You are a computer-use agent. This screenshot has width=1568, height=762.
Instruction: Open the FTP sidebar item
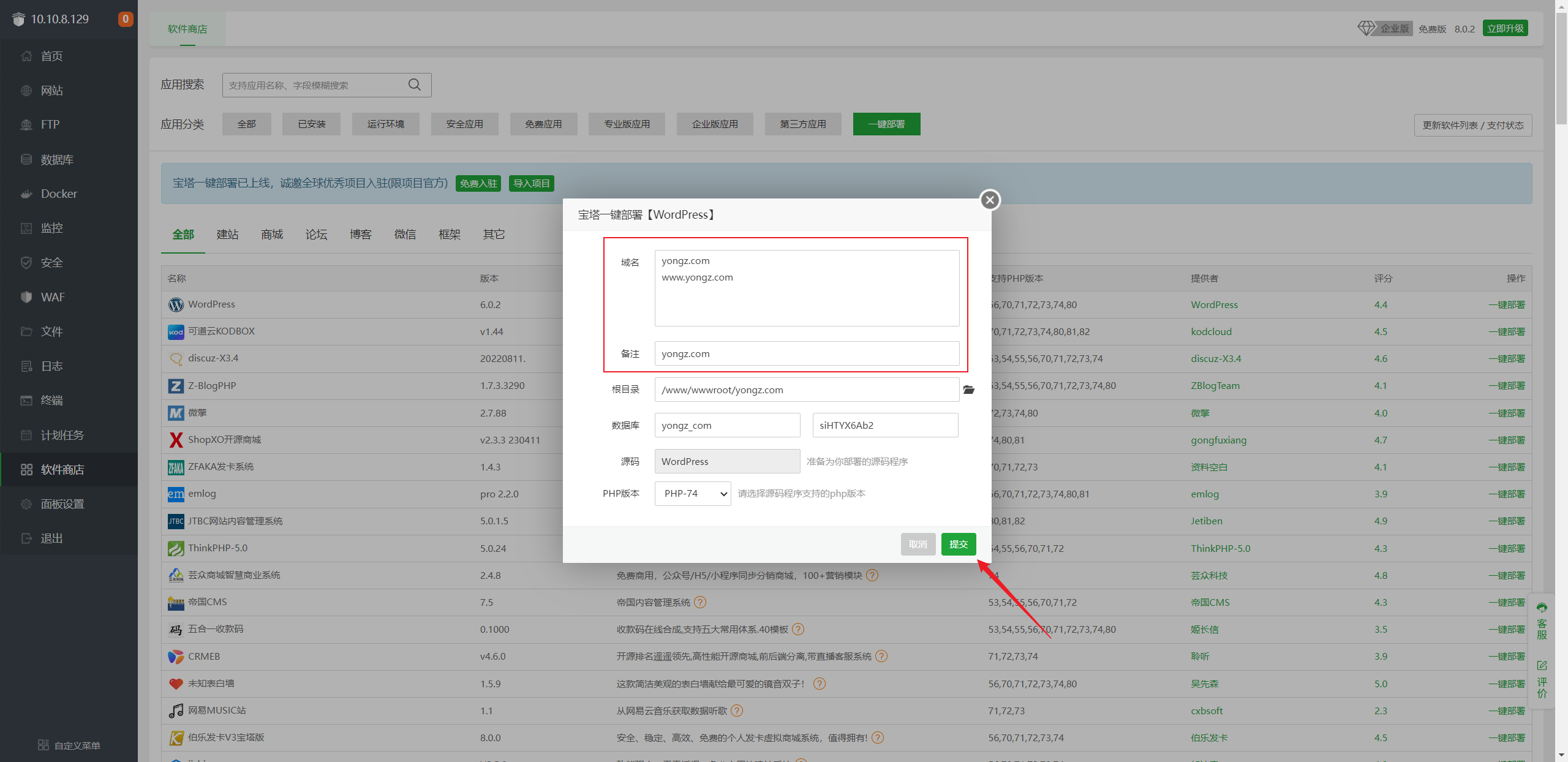tap(69, 124)
